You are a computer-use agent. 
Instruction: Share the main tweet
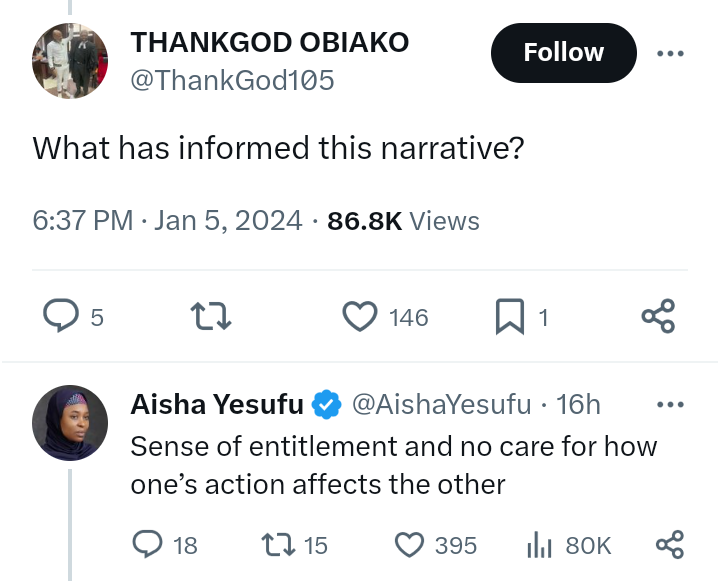point(658,316)
